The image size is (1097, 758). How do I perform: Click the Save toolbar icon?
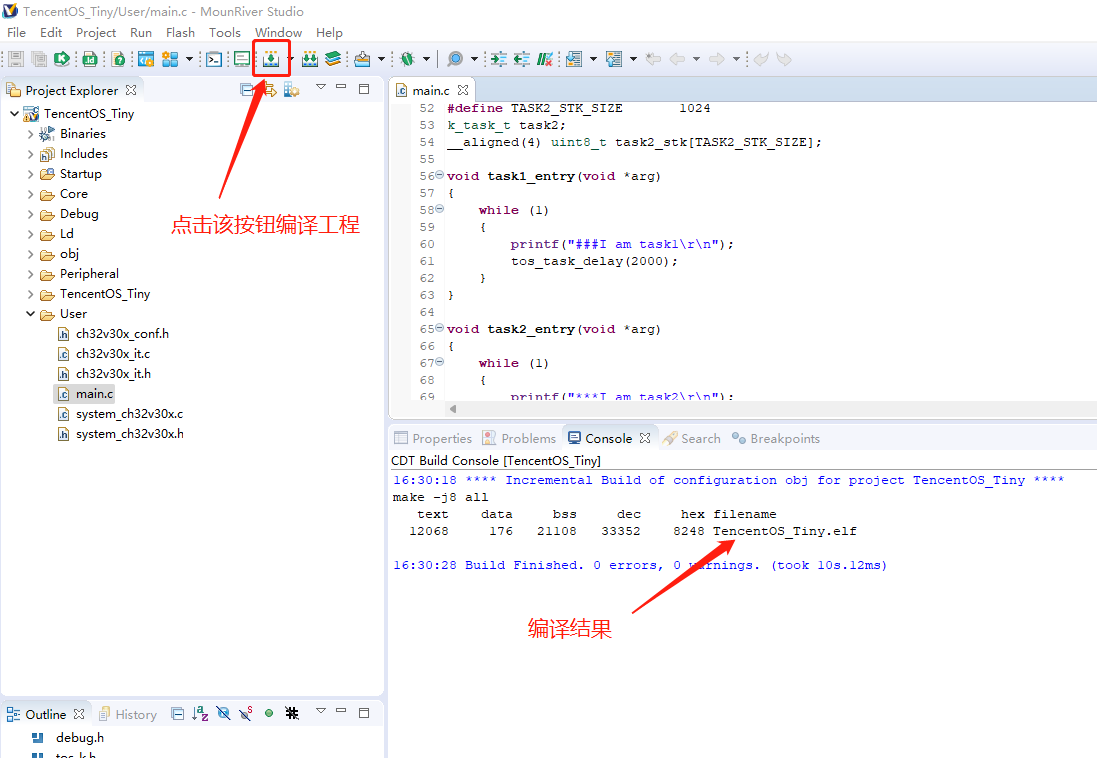(16, 59)
